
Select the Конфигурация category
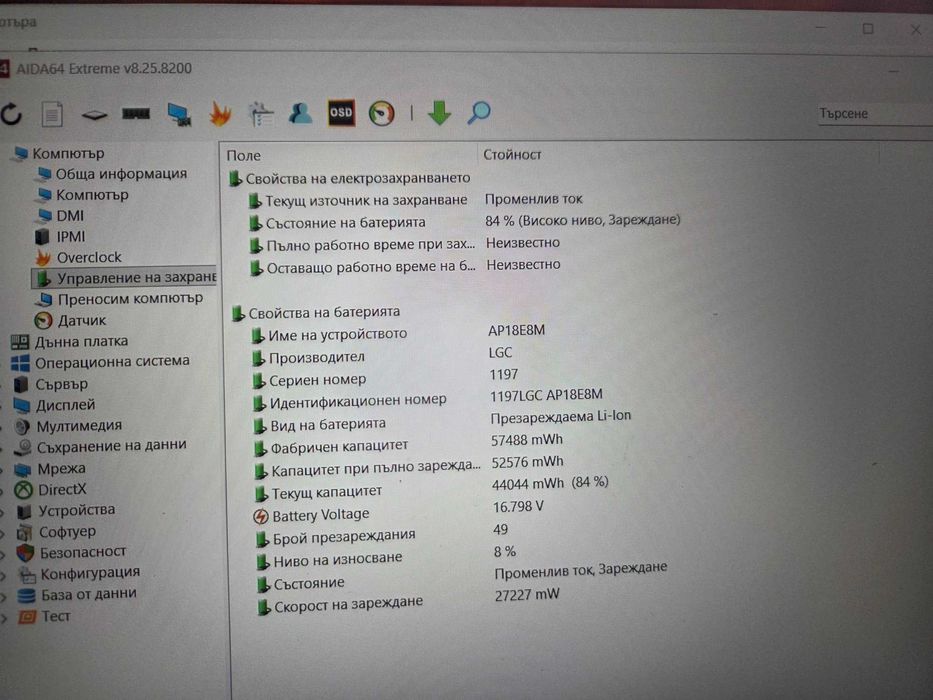click(79, 573)
